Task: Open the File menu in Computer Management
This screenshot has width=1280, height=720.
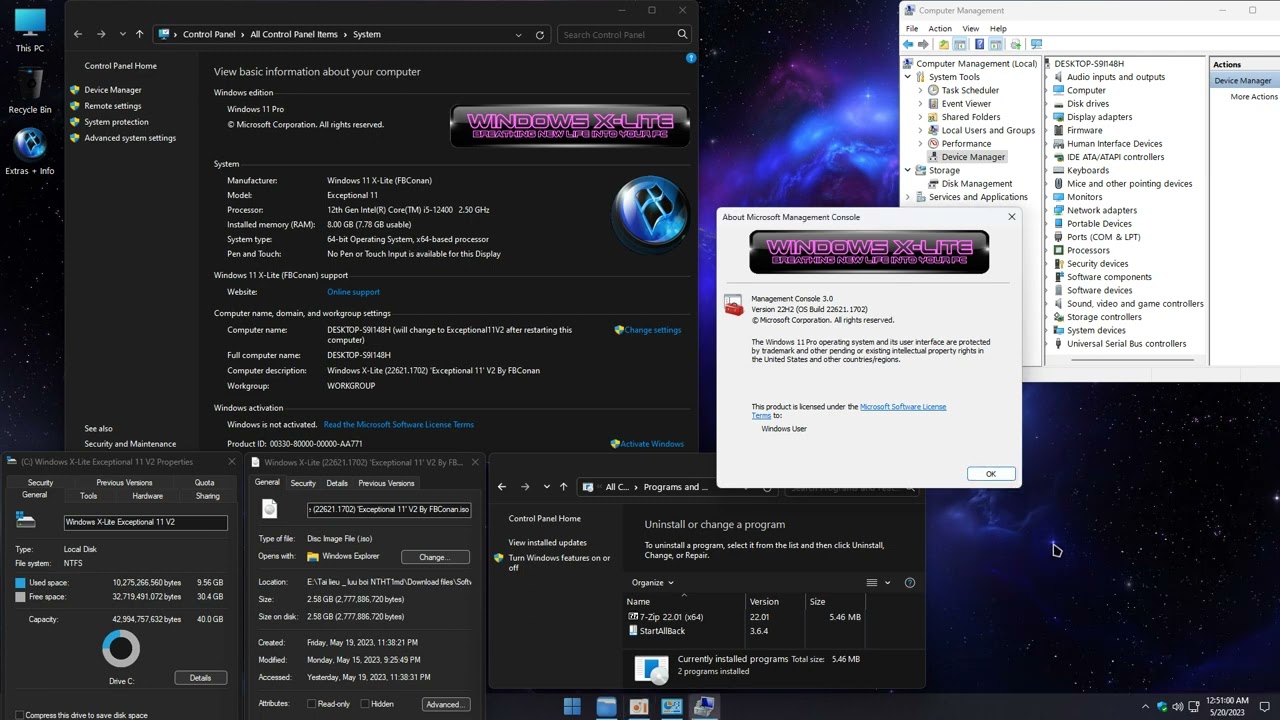Action: click(911, 28)
